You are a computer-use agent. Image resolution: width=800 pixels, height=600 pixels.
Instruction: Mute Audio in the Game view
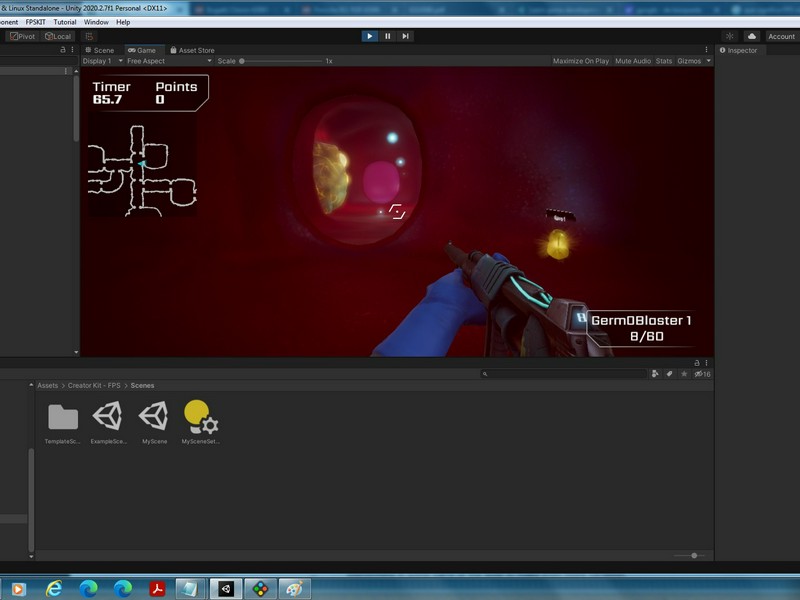pos(632,61)
